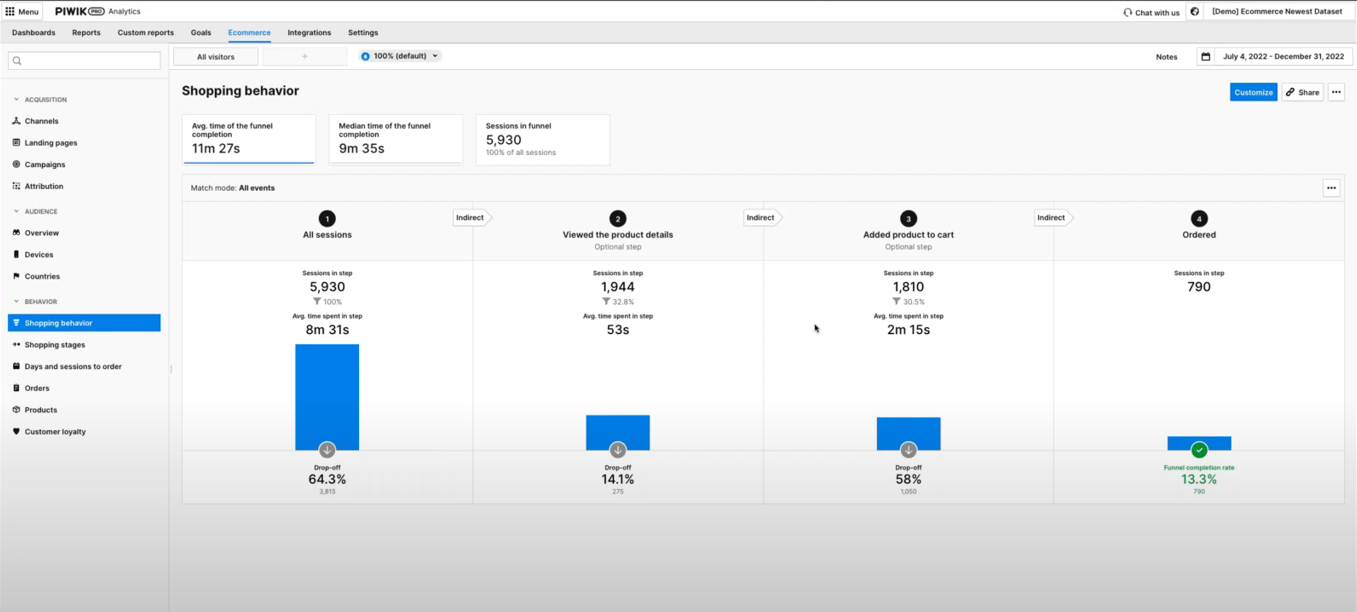Collapse the Acquisition sidebar section
Viewport: 1357px width, 612px height.
[17, 100]
